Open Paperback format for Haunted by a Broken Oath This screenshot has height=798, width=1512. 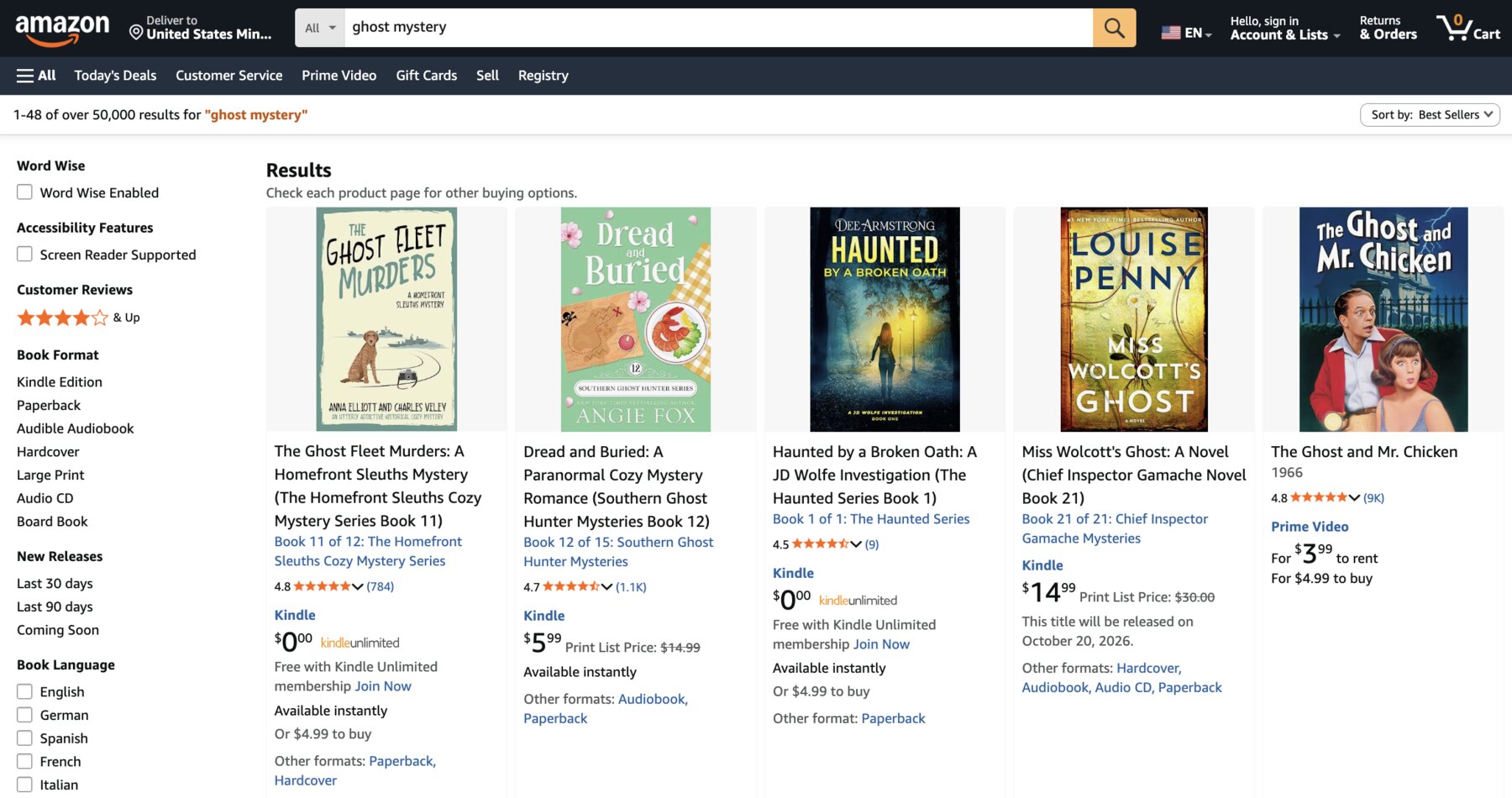click(x=893, y=718)
